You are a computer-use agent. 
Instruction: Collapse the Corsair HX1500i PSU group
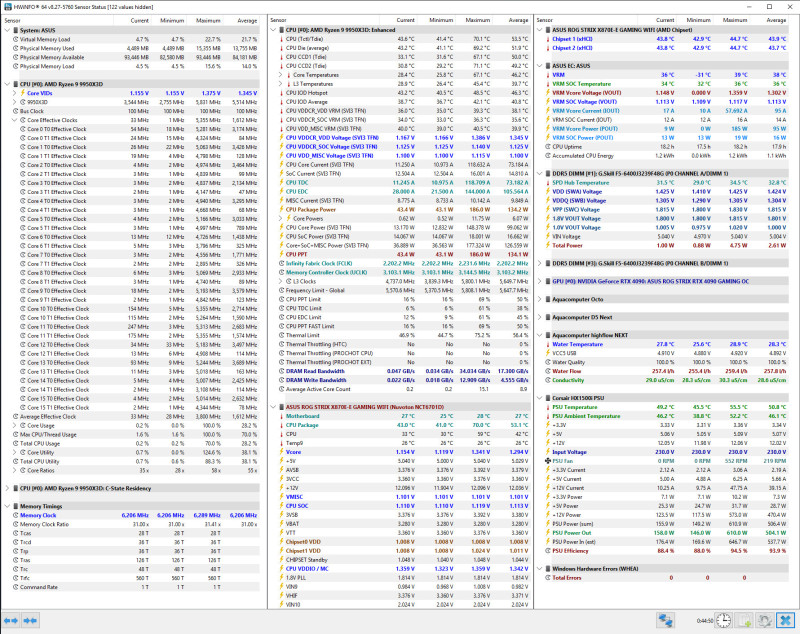tap(540, 398)
